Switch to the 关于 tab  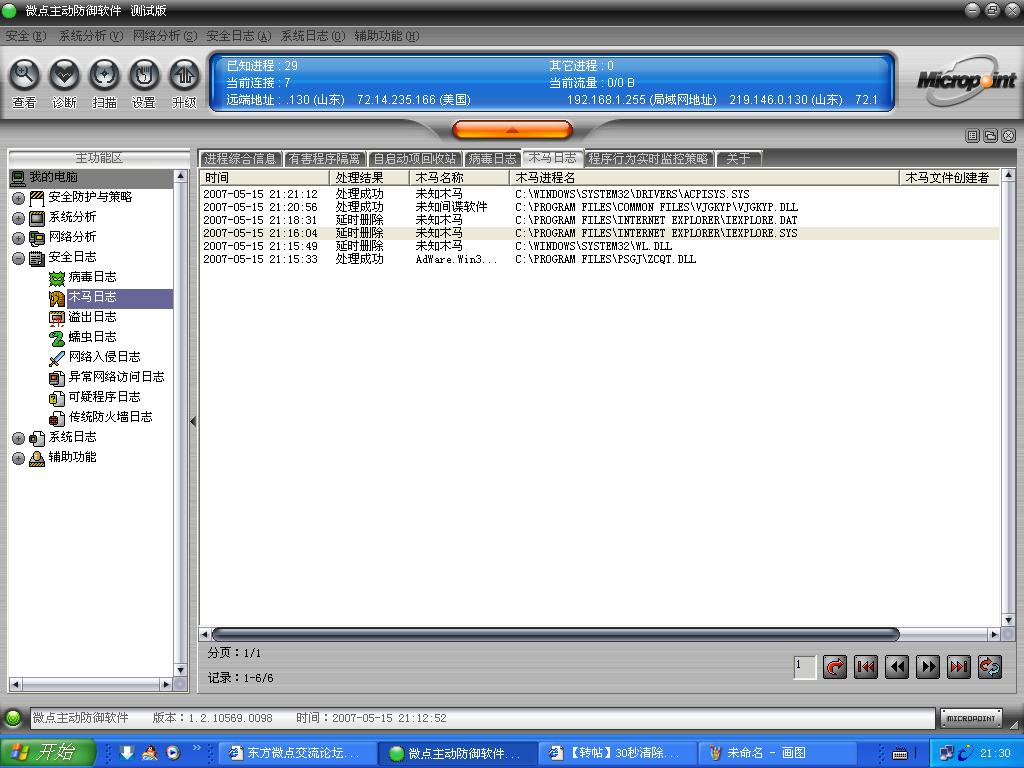point(738,159)
